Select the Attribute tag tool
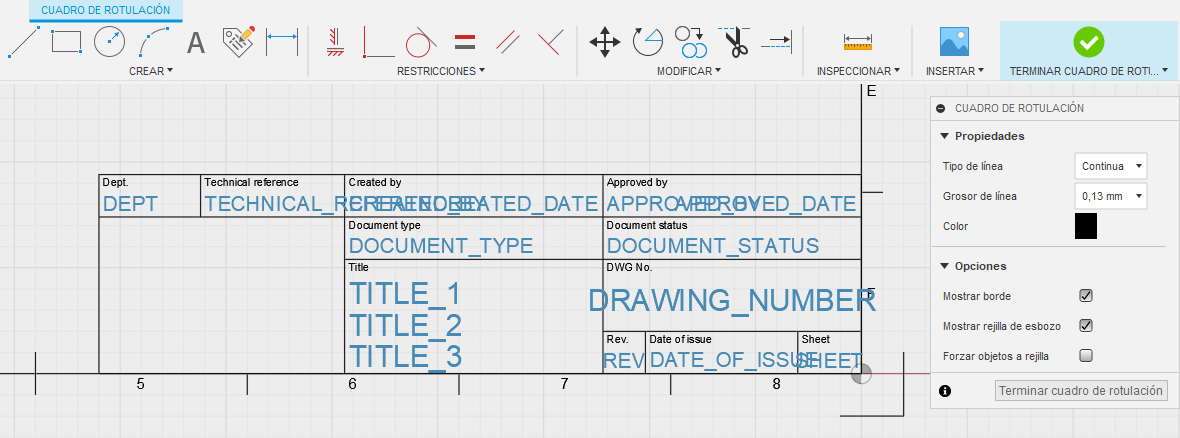 click(x=239, y=41)
